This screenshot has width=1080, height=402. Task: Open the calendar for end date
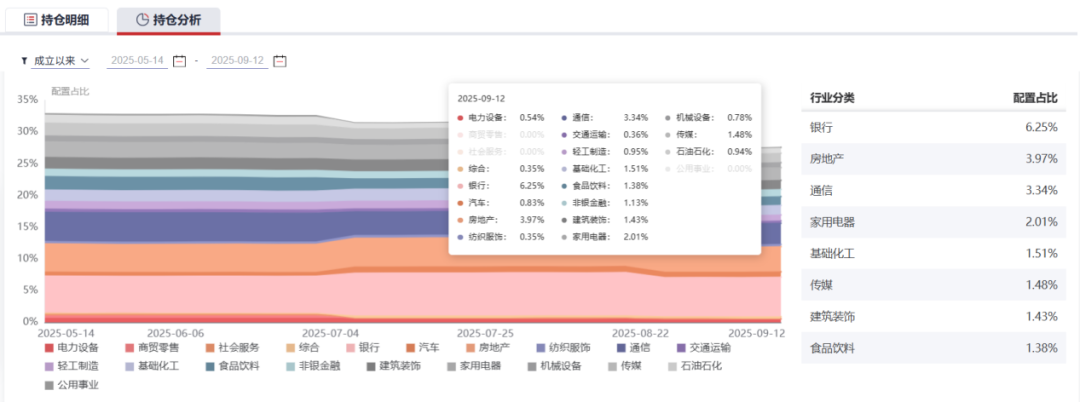(x=280, y=61)
